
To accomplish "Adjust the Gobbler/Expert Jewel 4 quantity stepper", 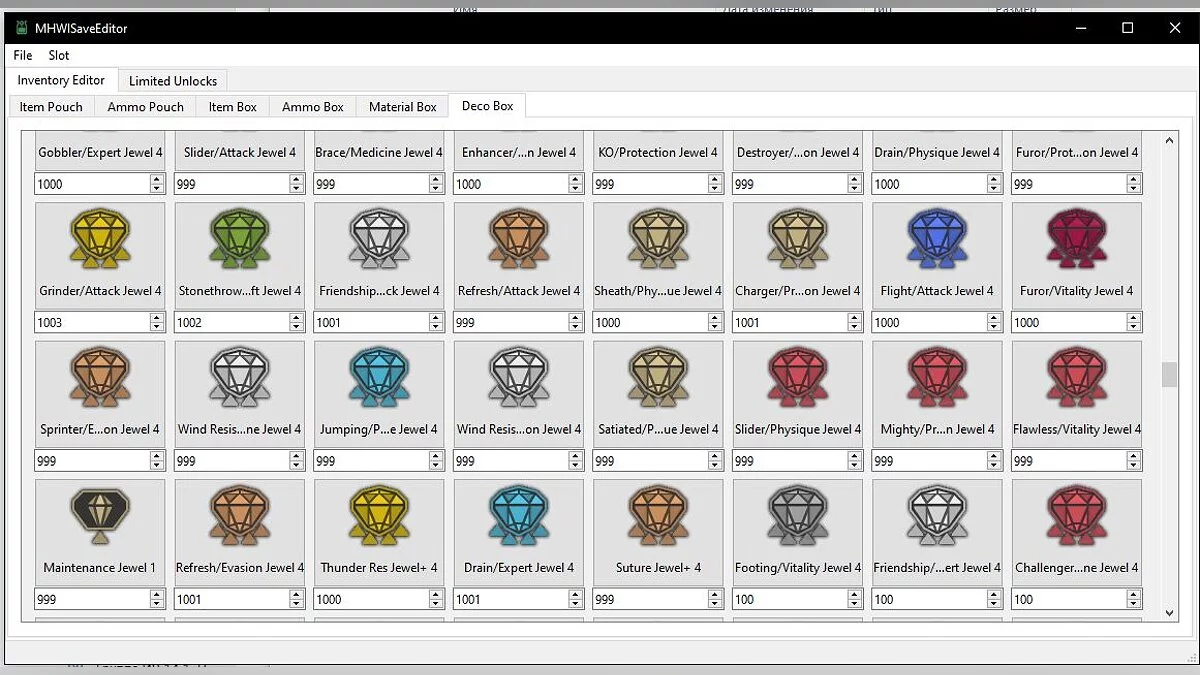I will click(157, 184).
